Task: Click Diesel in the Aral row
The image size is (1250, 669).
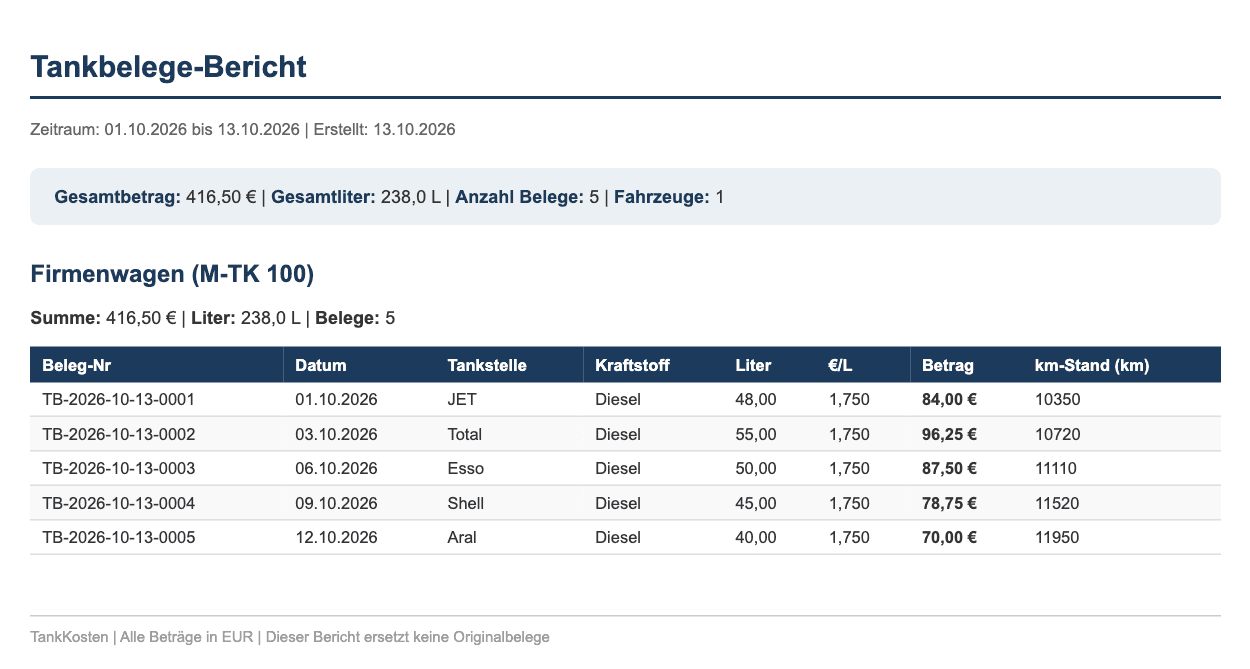Action: click(618, 537)
